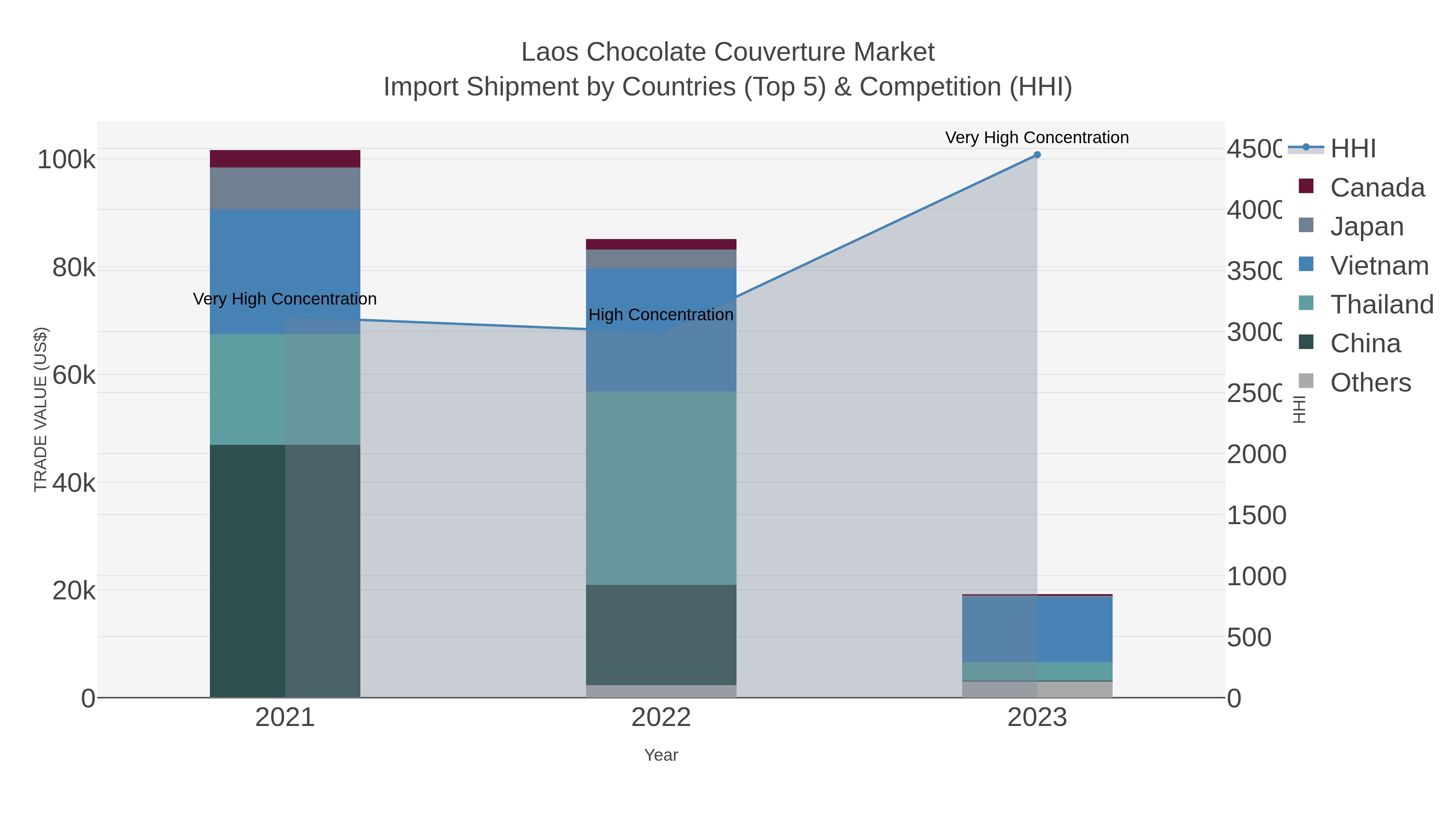Toggle the Vietnam legend entry
The image size is (1456, 819).
[1363, 266]
